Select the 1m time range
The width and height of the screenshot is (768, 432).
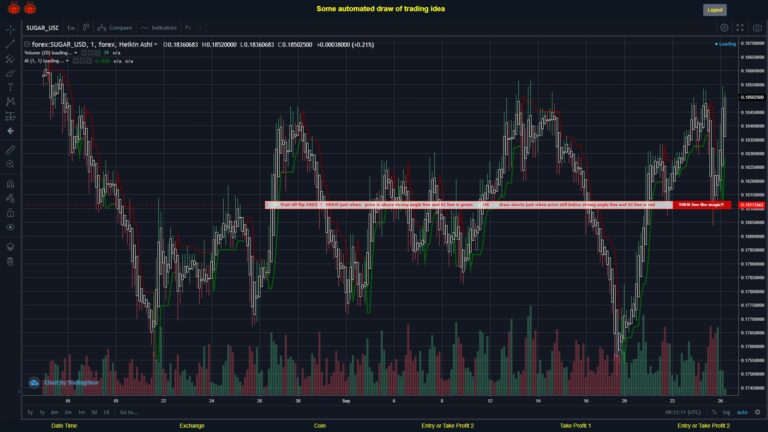click(x=81, y=412)
